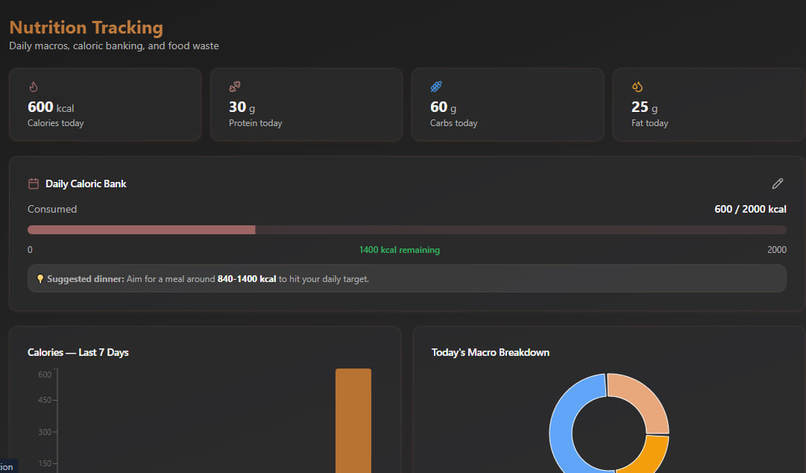Click the '60 g' carbs today value
Screen dimensions: 806x473
tap(443, 107)
